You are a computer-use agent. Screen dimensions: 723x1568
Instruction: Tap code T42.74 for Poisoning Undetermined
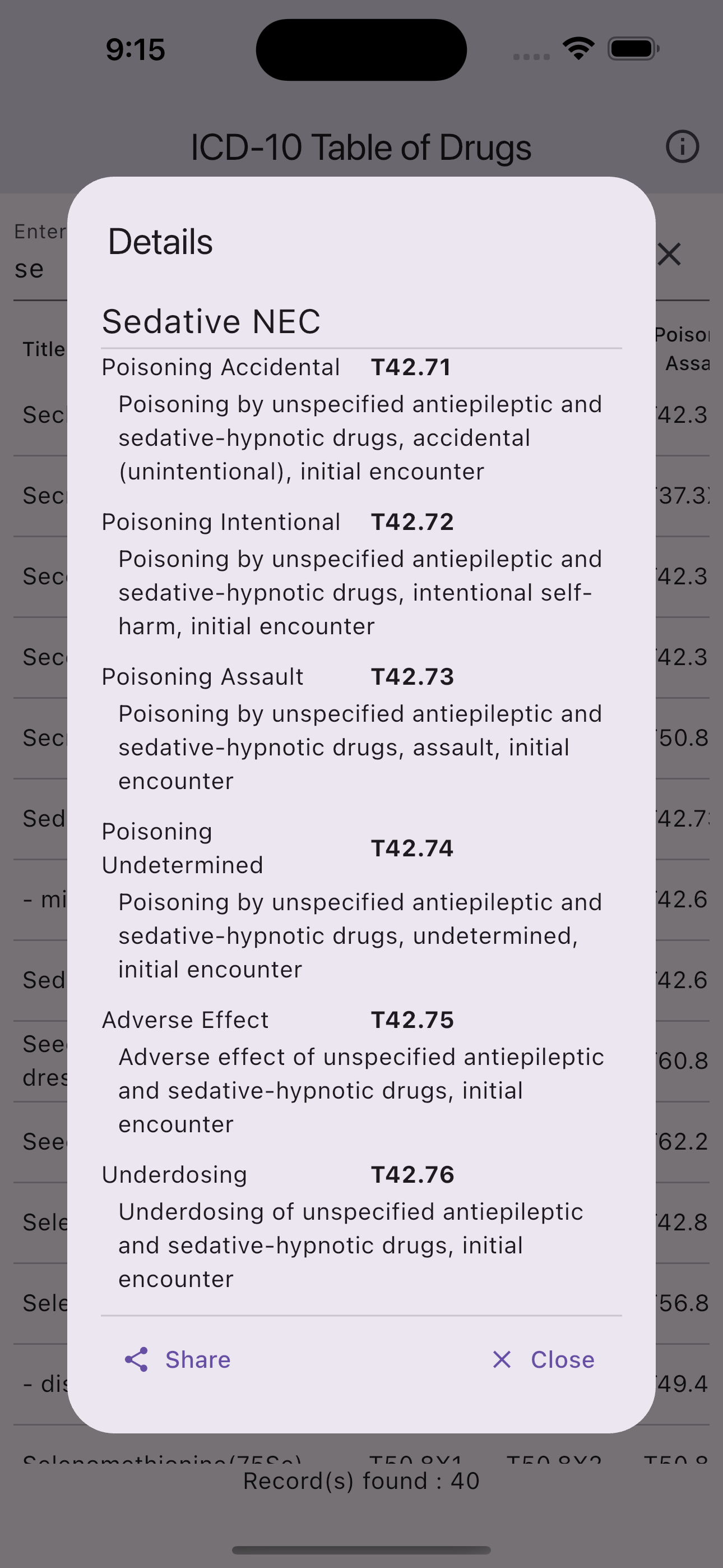tap(412, 848)
